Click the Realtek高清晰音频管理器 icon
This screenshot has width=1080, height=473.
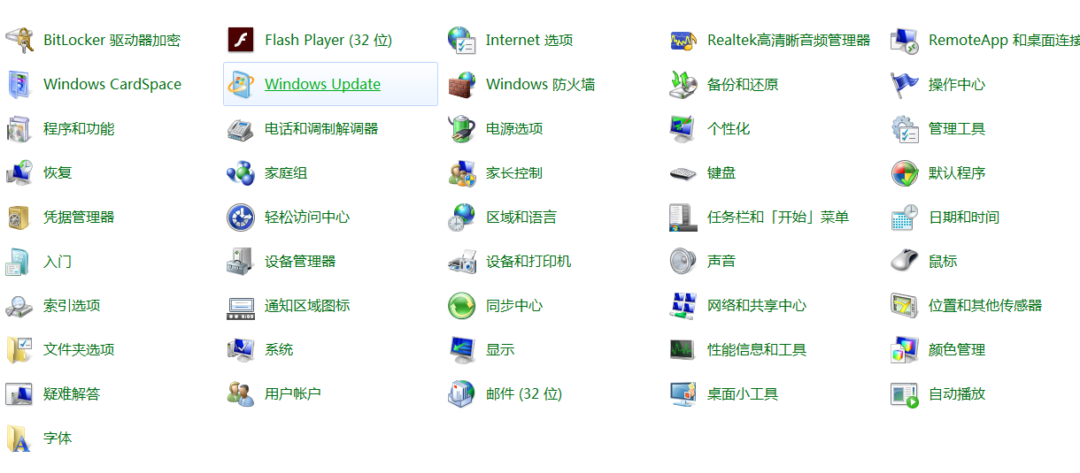tap(683, 40)
